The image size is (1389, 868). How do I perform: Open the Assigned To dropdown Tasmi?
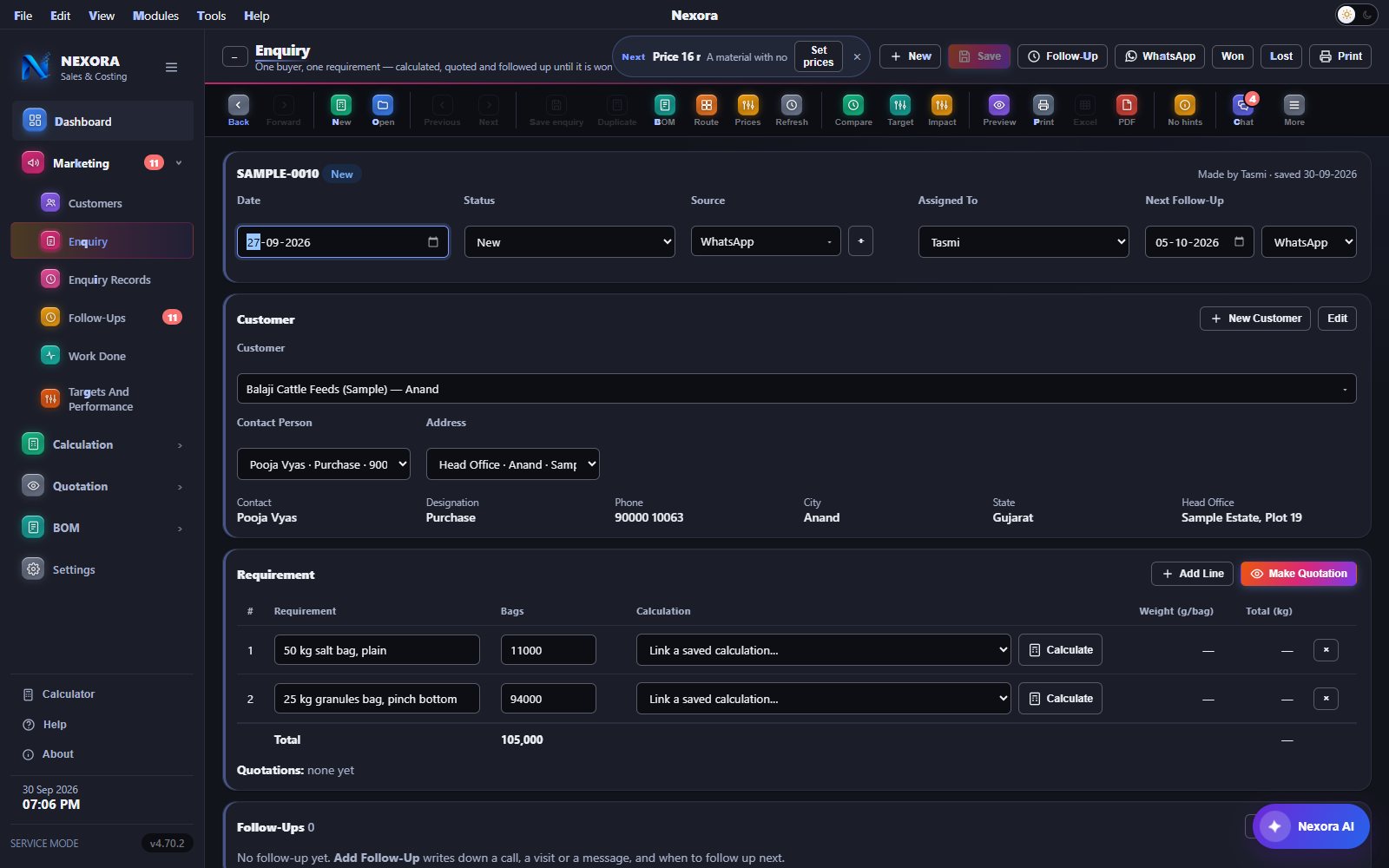[x=1024, y=242]
